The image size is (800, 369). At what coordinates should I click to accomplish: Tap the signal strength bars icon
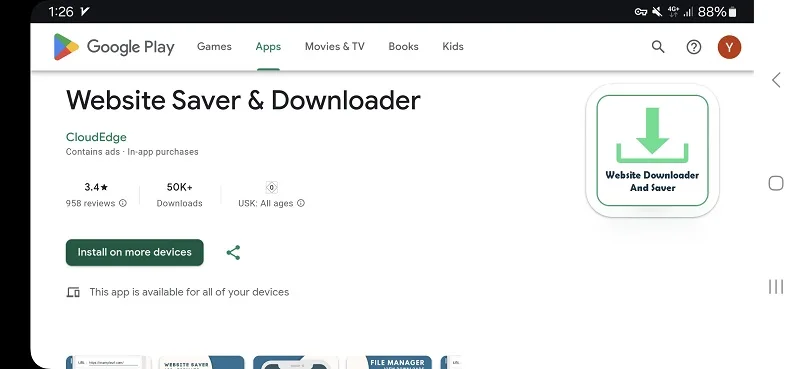pos(688,12)
